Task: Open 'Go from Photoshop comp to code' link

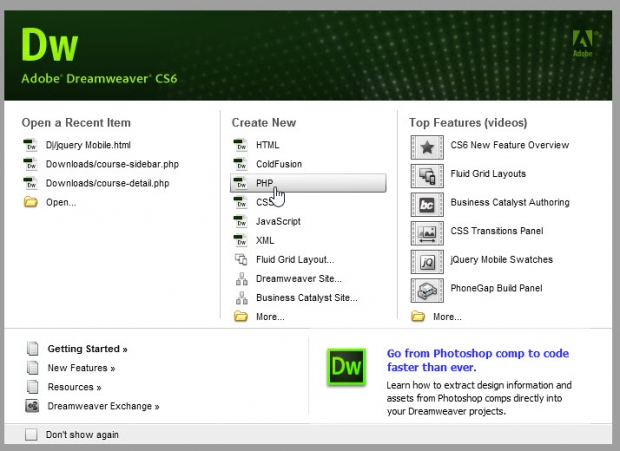Action: (478, 360)
